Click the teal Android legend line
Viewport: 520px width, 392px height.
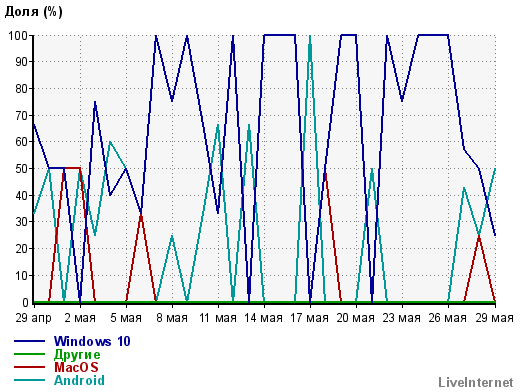[x=29, y=380]
